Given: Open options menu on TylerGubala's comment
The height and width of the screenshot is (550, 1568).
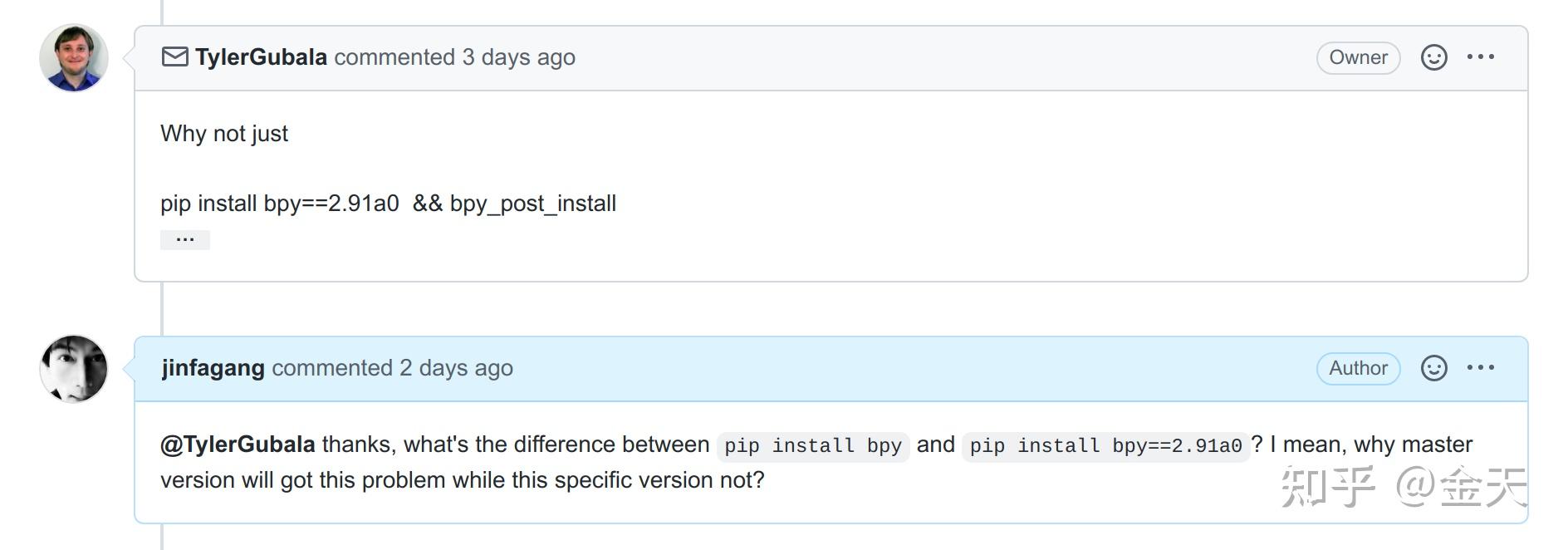Looking at the screenshot, I should point(1480,57).
